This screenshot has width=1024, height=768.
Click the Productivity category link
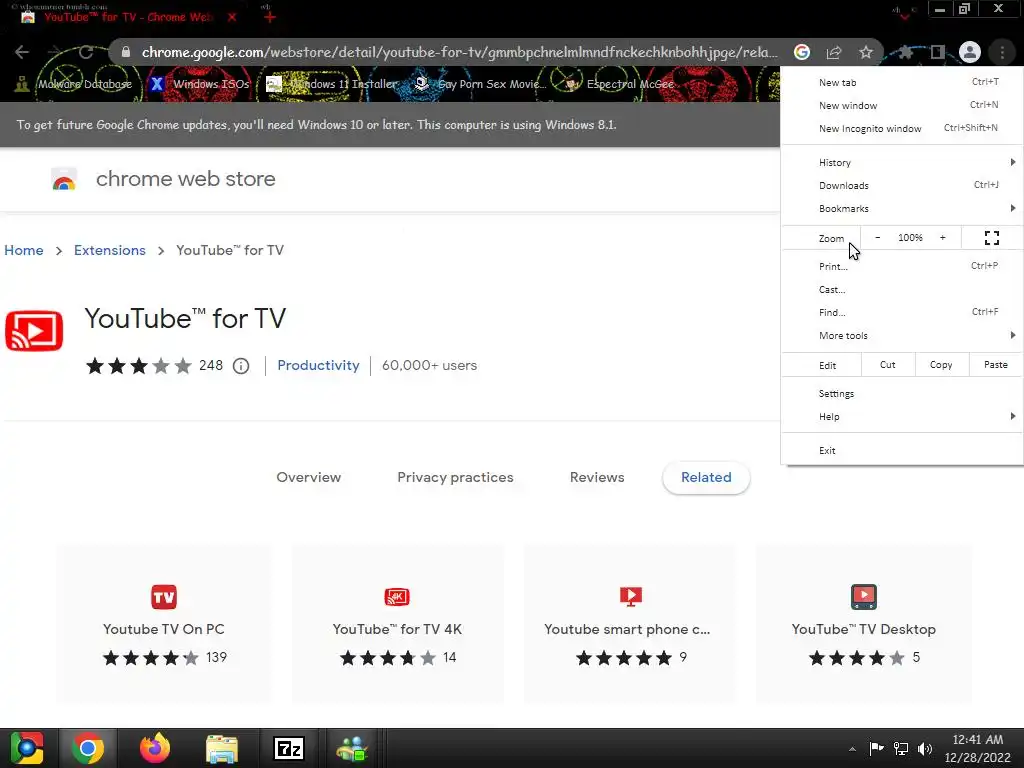click(x=318, y=366)
